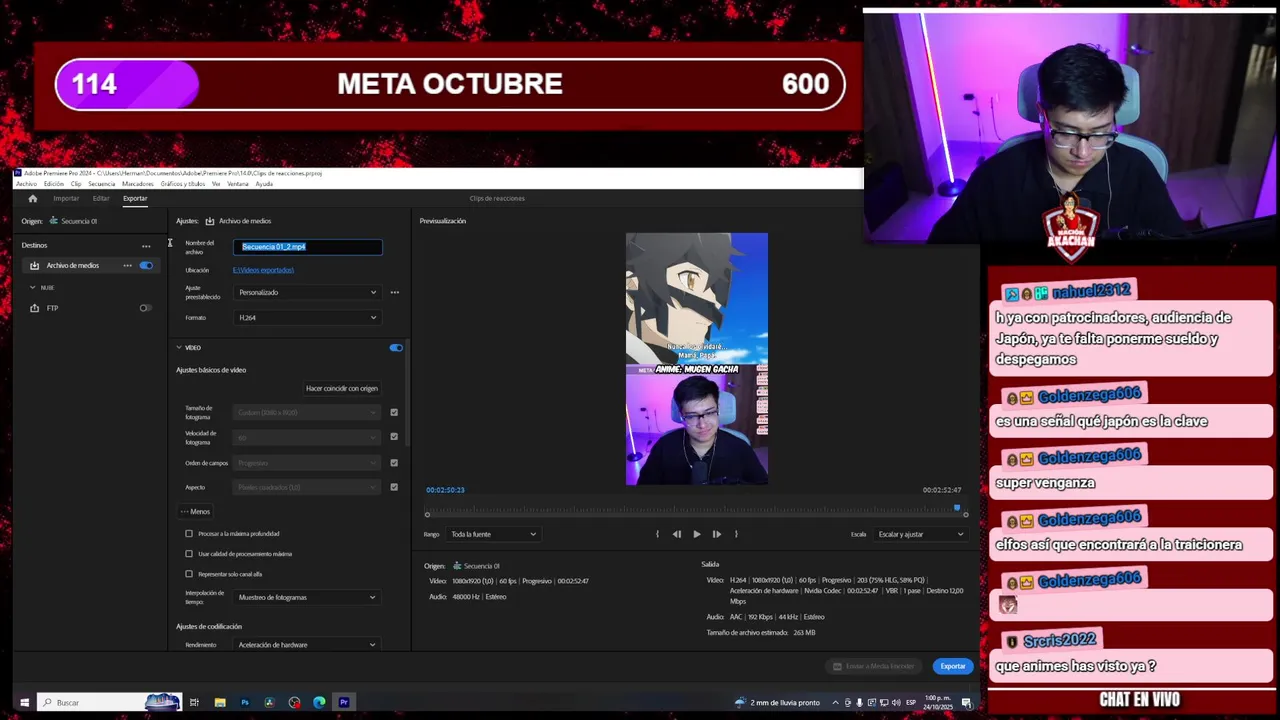Click the Nombre del archivo field
The image size is (1280, 720).
click(x=308, y=246)
